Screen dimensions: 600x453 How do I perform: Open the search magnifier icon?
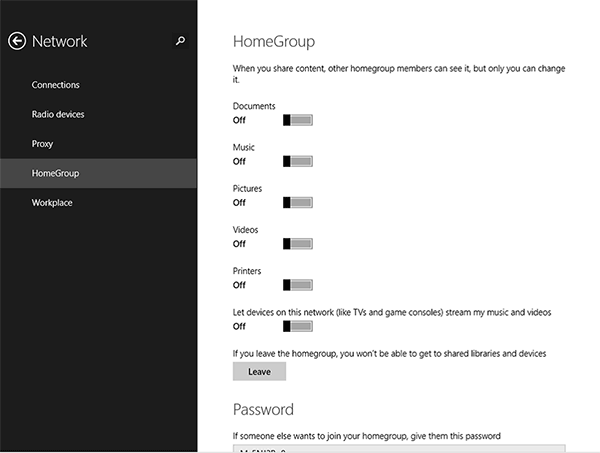click(x=180, y=41)
